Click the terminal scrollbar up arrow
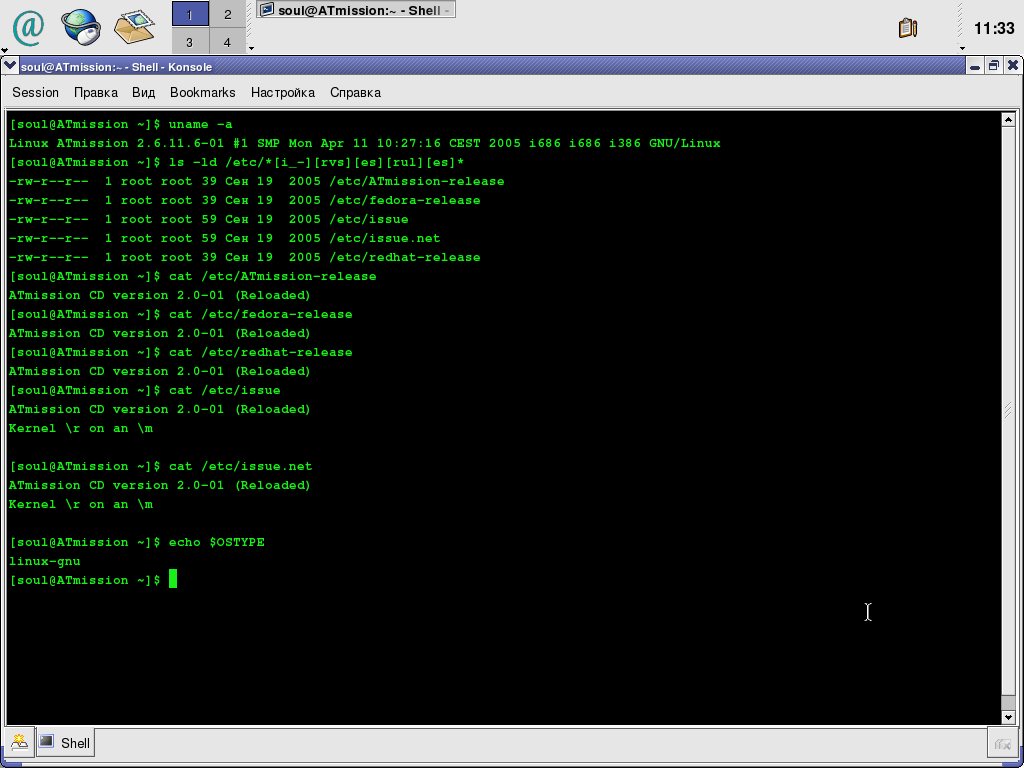This screenshot has height=768, width=1024. coord(1008,120)
